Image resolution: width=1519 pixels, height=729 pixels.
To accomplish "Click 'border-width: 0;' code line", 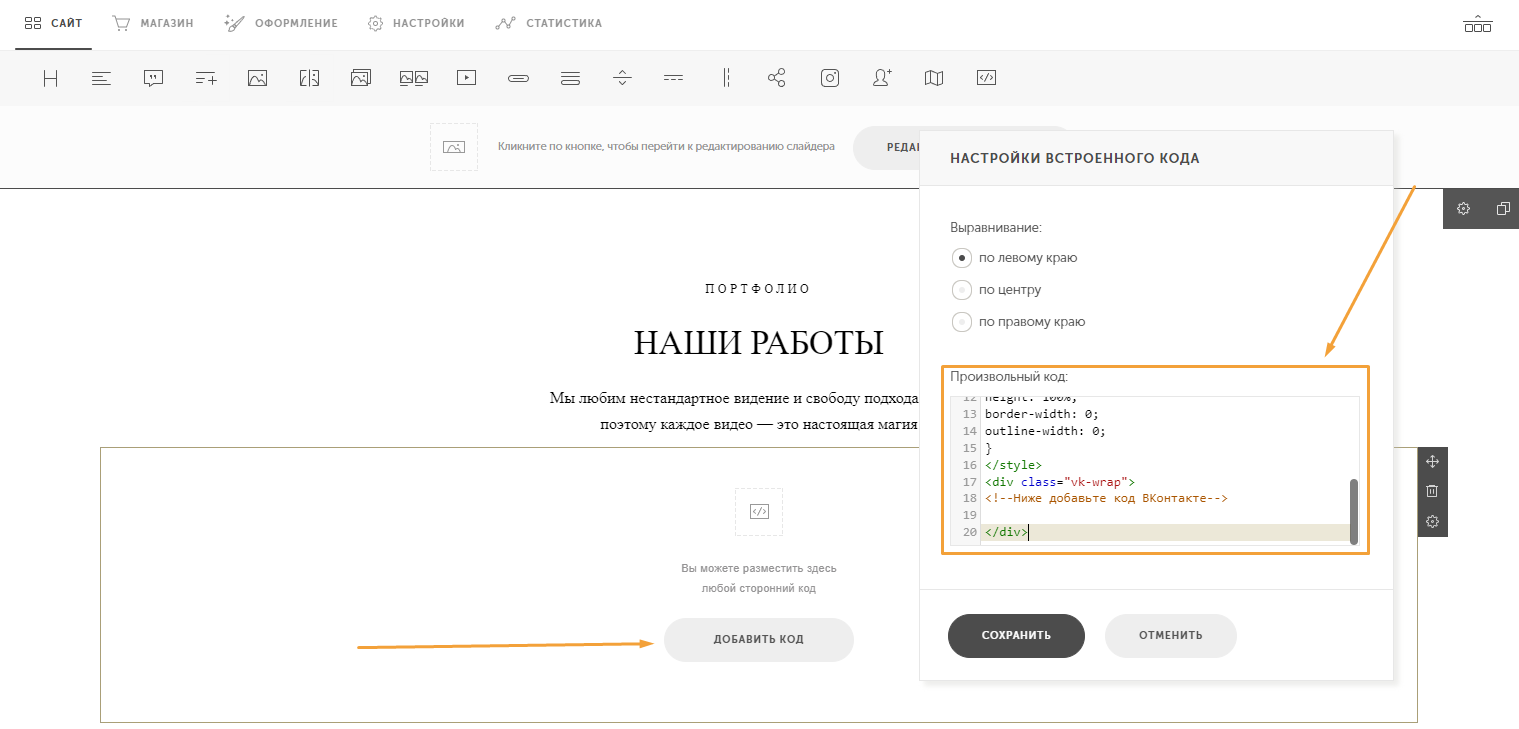I will [1041, 414].
